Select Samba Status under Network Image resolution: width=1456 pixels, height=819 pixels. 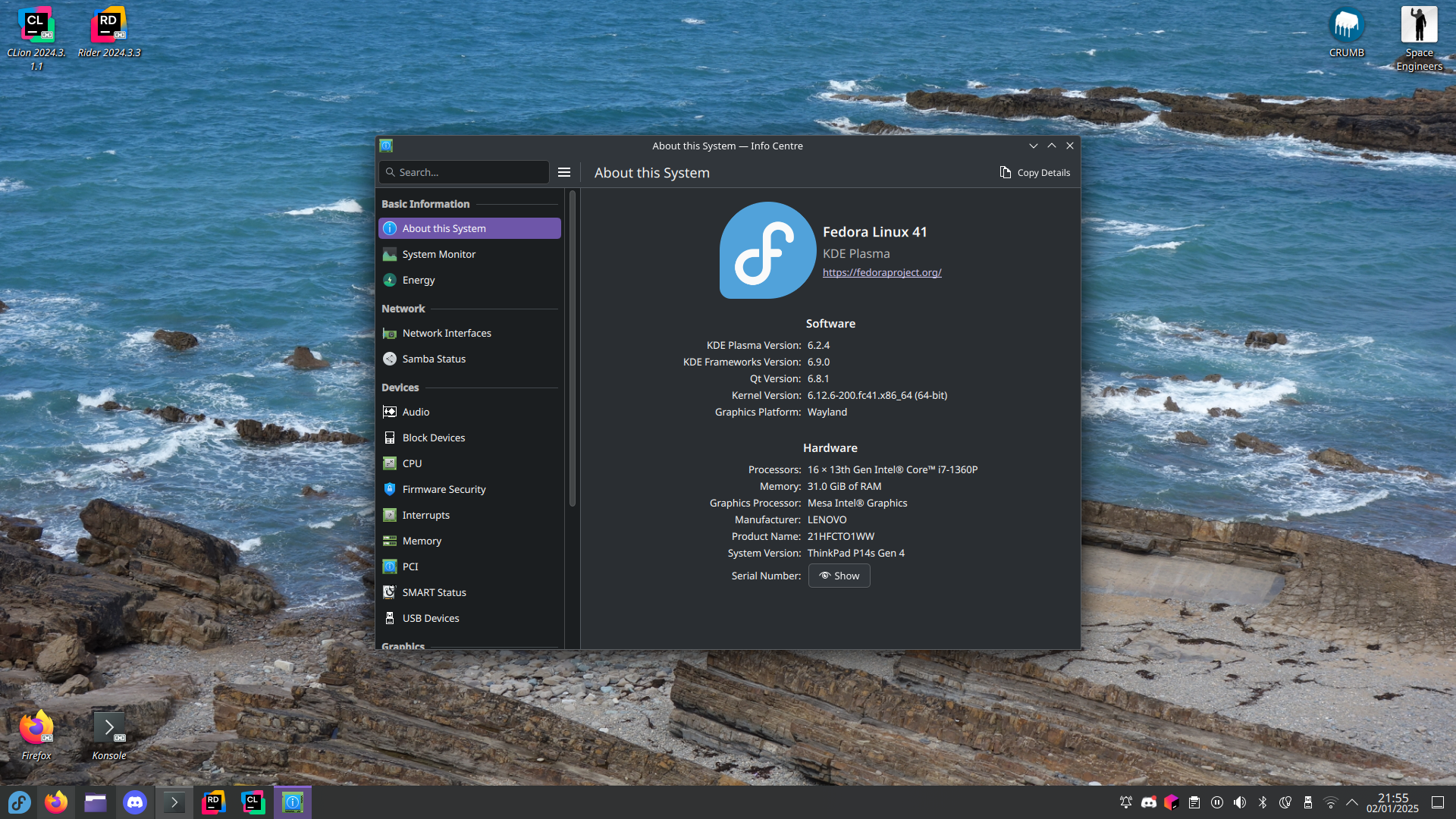click(434, 359)
